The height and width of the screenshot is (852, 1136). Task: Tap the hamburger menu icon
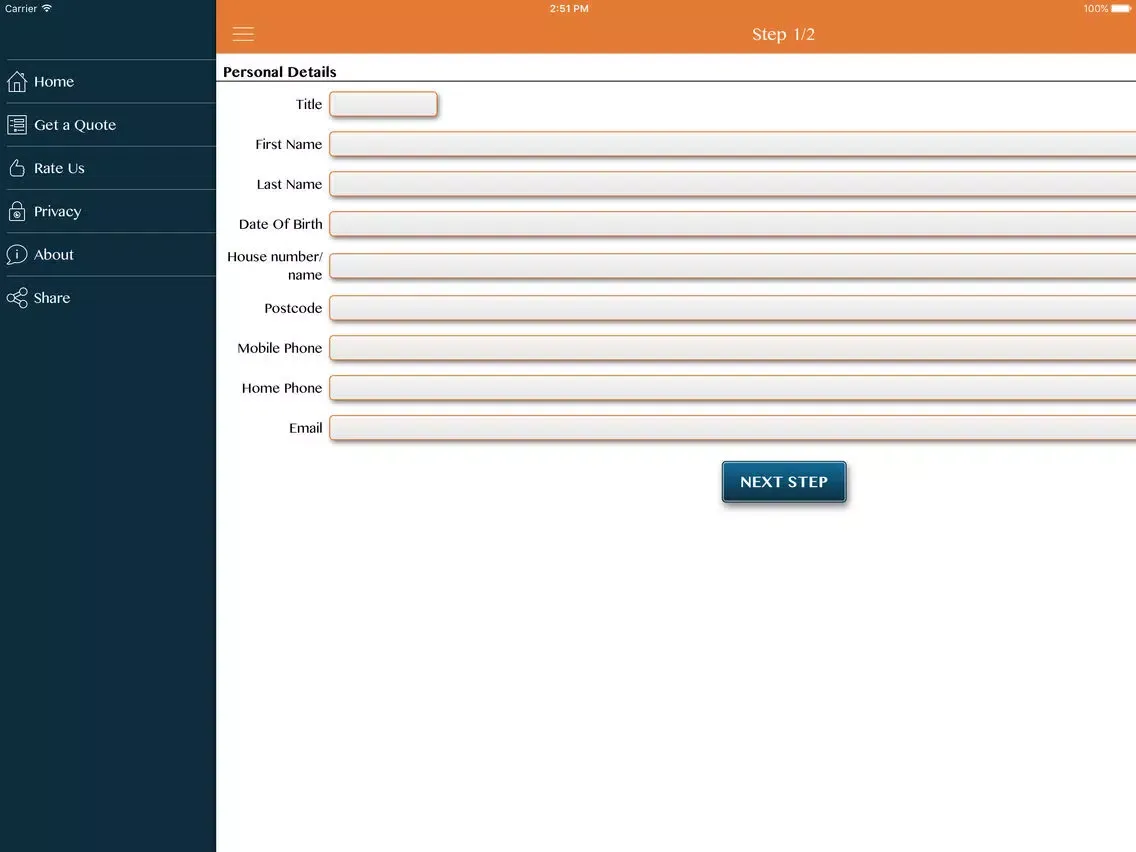tap(243, 34)
